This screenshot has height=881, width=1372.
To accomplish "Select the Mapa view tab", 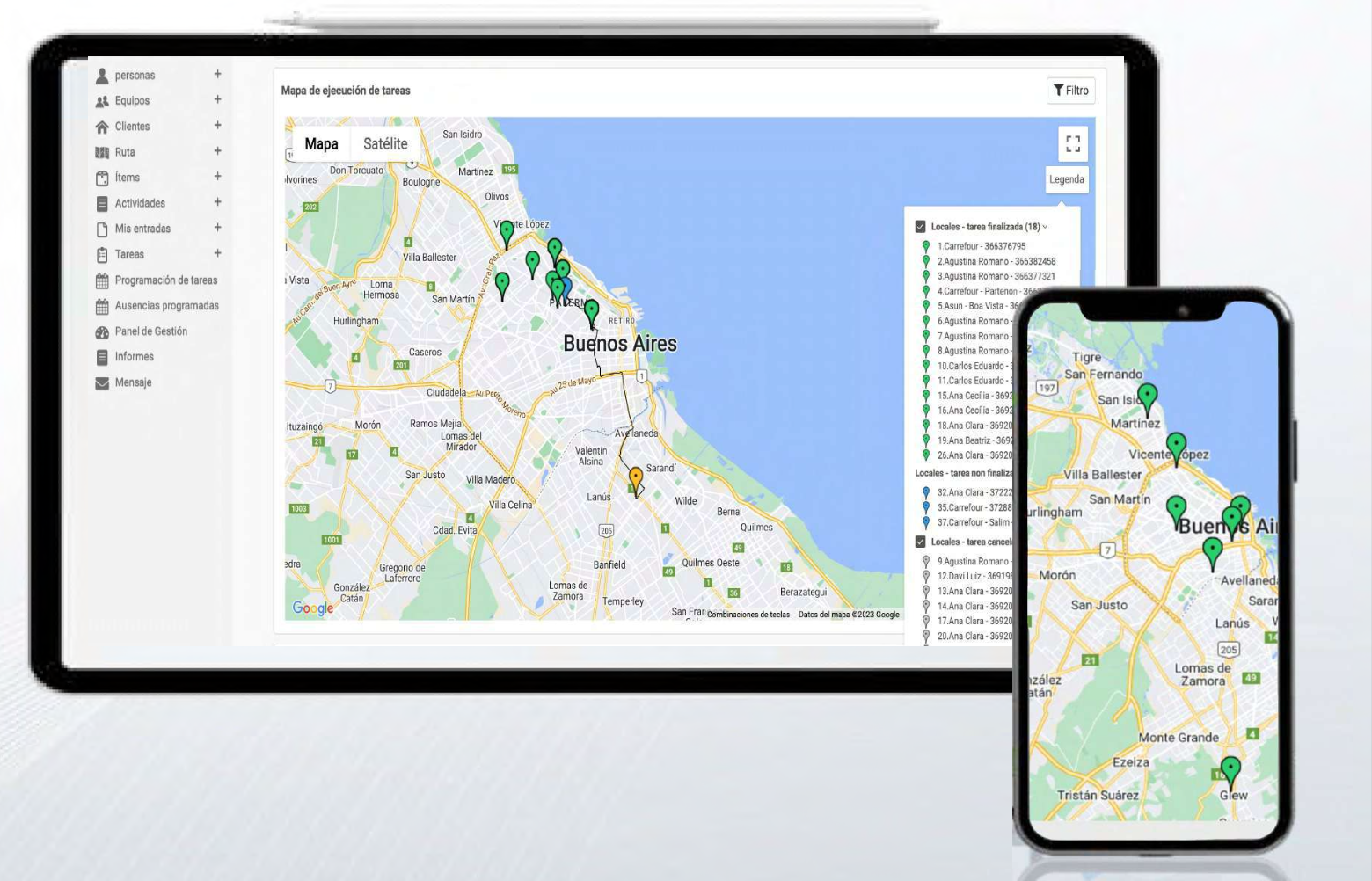I will [x=321, y=144].
